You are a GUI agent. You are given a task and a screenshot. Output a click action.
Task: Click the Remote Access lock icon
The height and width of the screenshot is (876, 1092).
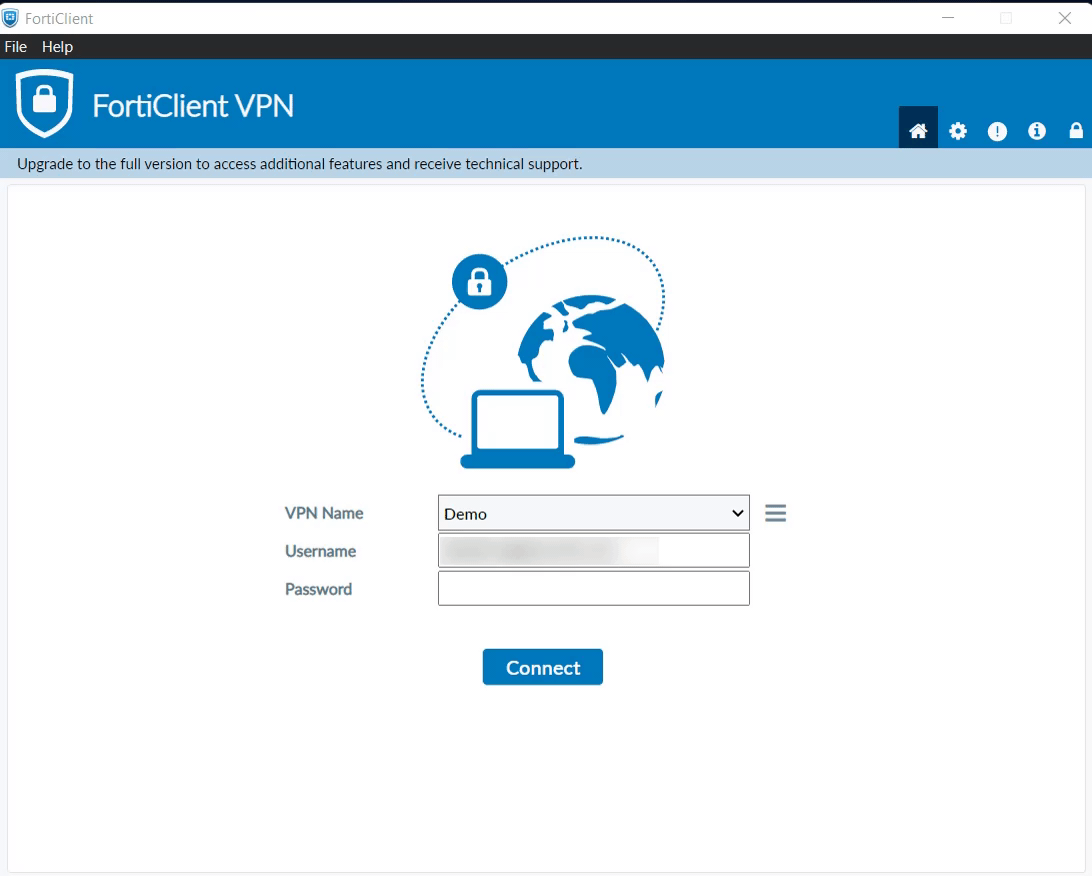click(x=1075, y=130)
